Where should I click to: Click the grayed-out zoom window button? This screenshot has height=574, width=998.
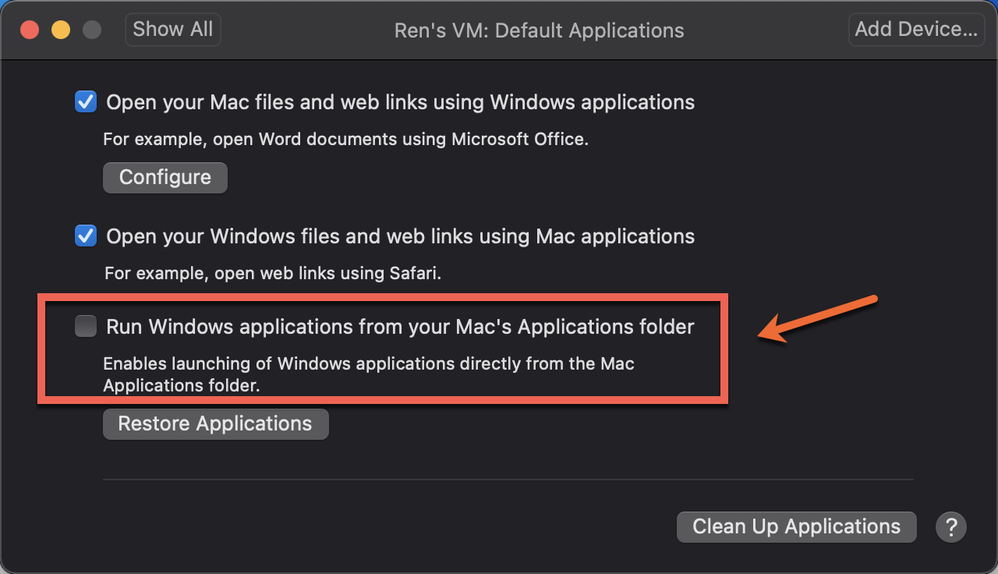(x=91, y=30)
